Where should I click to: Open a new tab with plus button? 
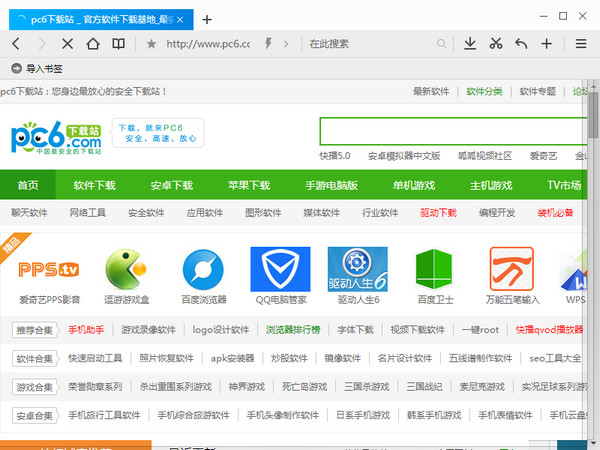(207, 19)
